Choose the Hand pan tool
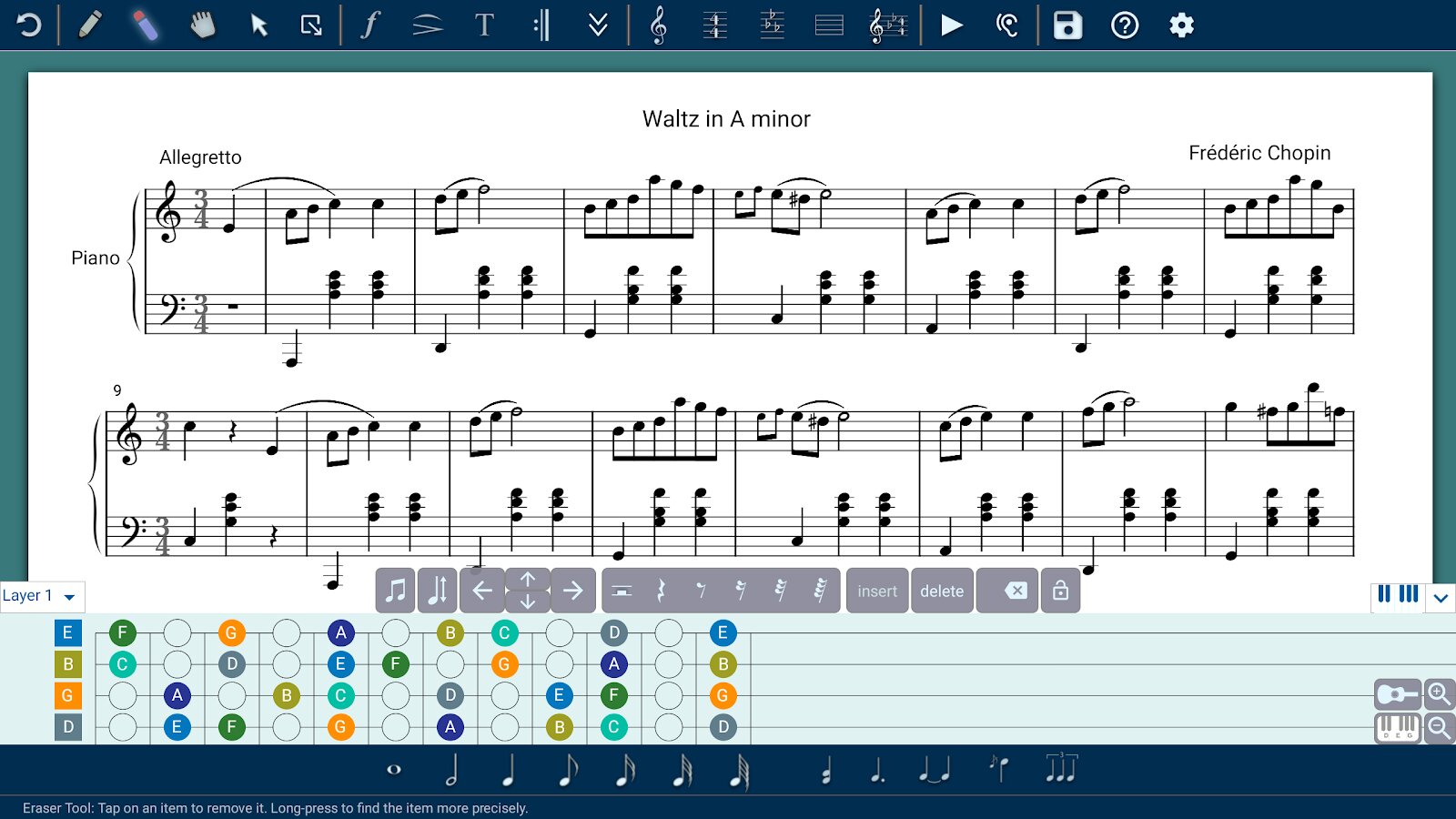Image resolution: width=1456 pixels, height=819 pixels. tap(202, 25)
